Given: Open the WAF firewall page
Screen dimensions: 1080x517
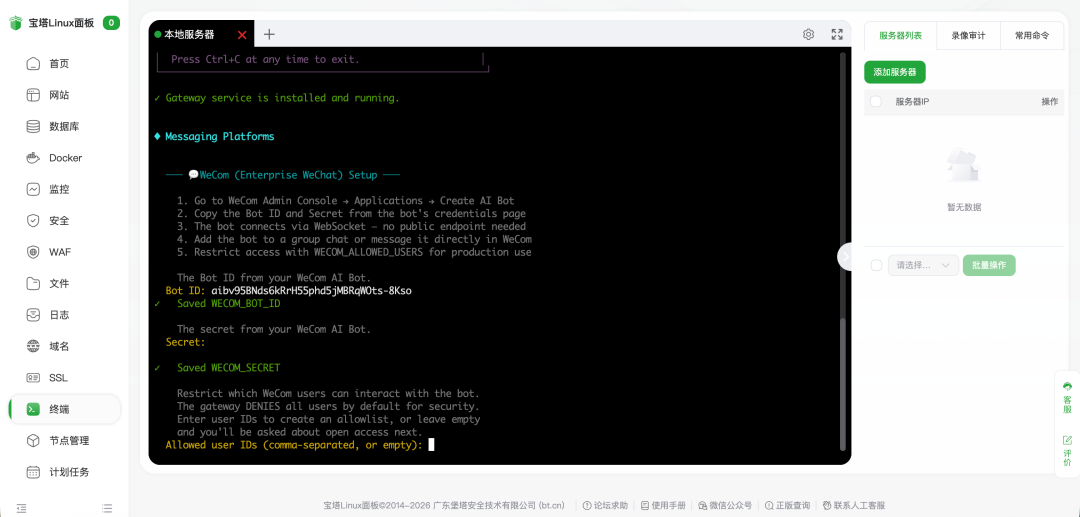Looking at the screenshot, I should point(64,252).
